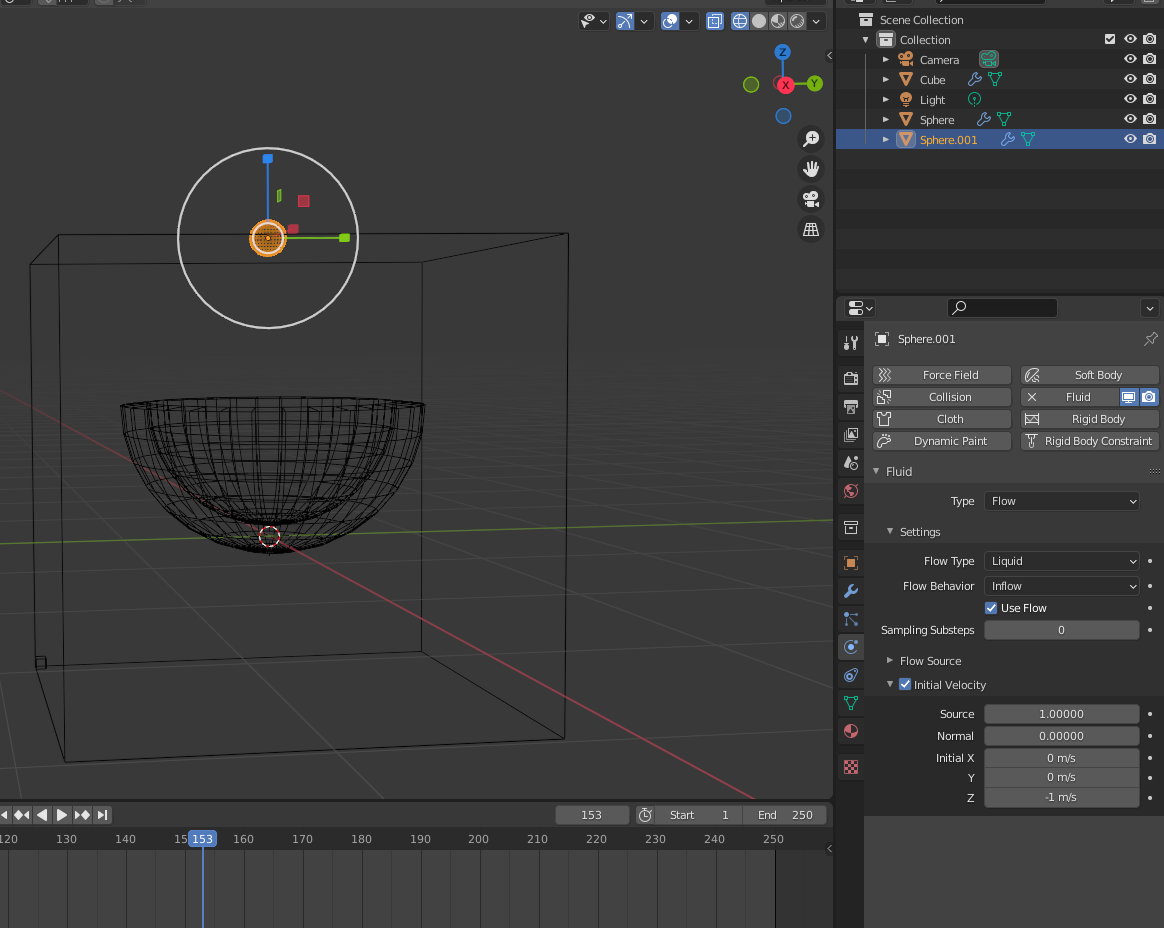Hide Light in viewport via eye icon
This screenshot has width=1164, height=928.
click(1130, 99)
